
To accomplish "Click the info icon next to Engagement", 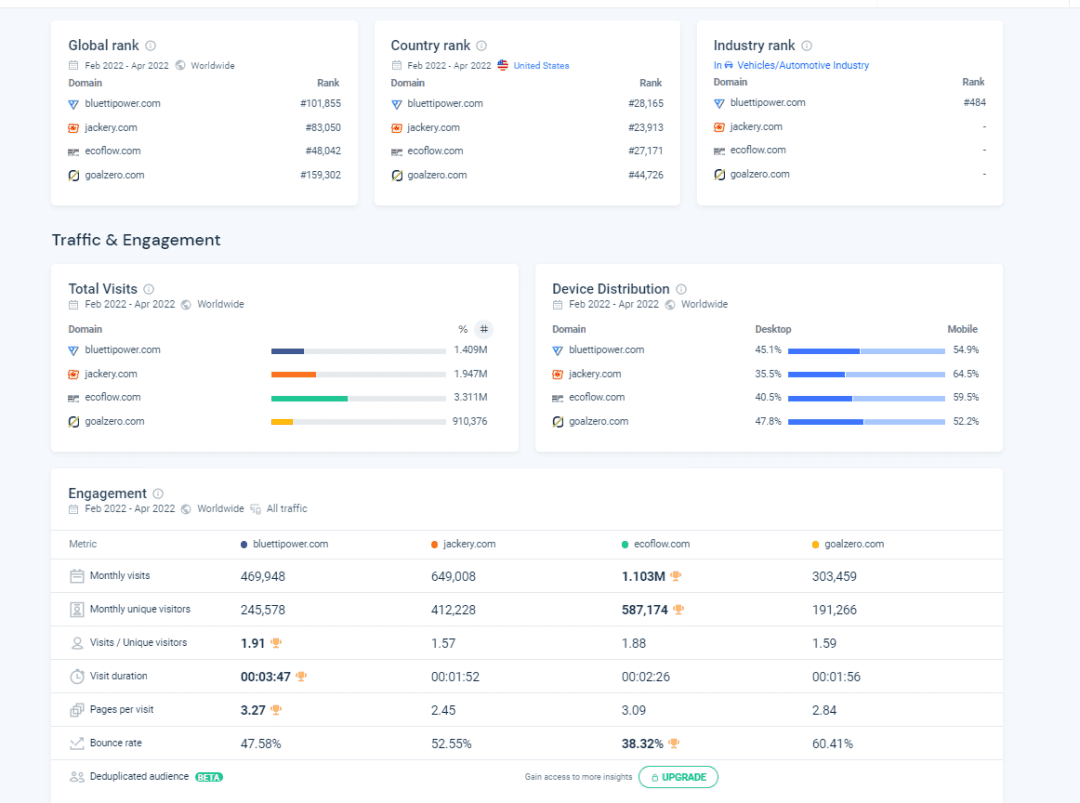I will pos(158,494).
